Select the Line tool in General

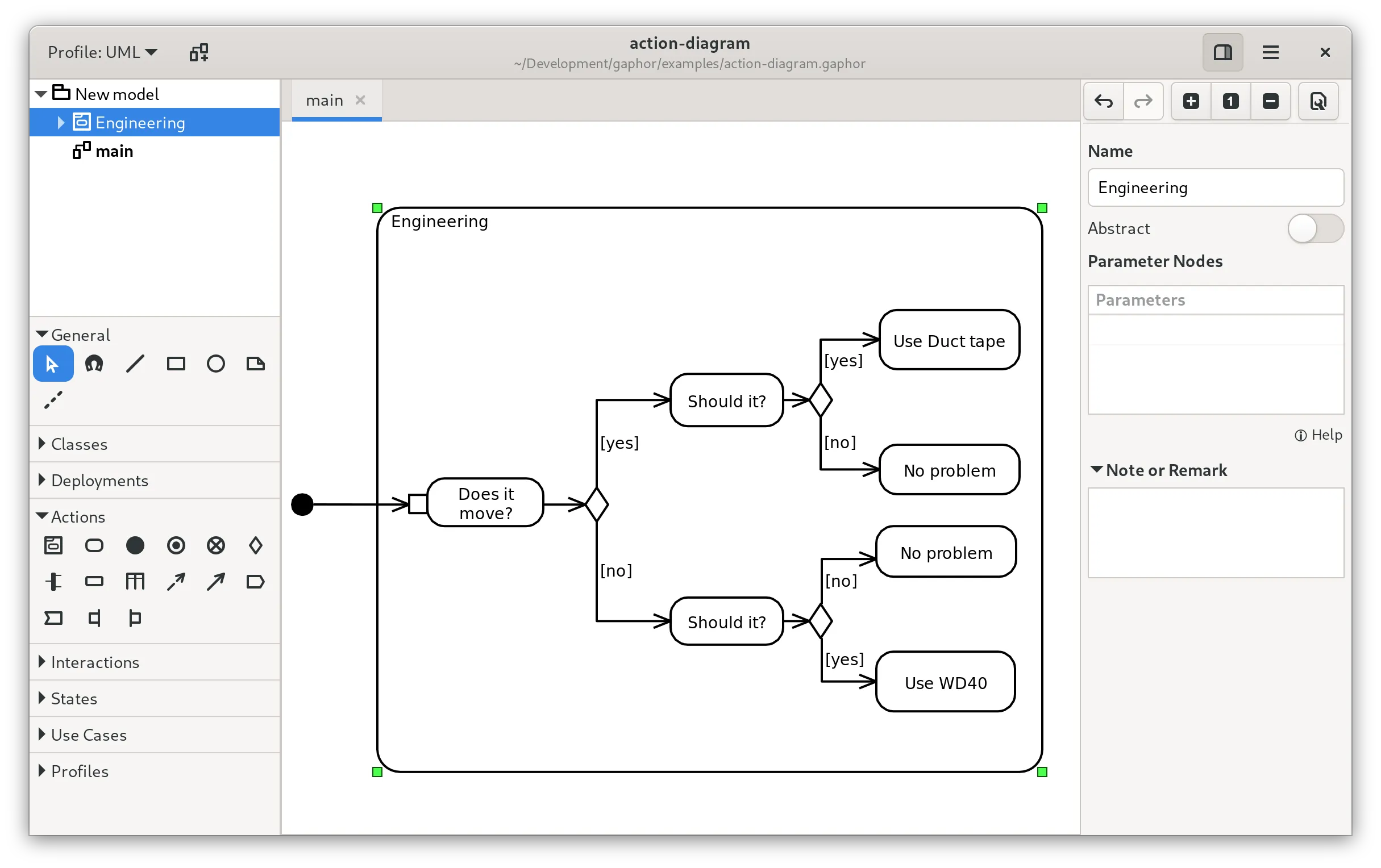click(135, 364)
